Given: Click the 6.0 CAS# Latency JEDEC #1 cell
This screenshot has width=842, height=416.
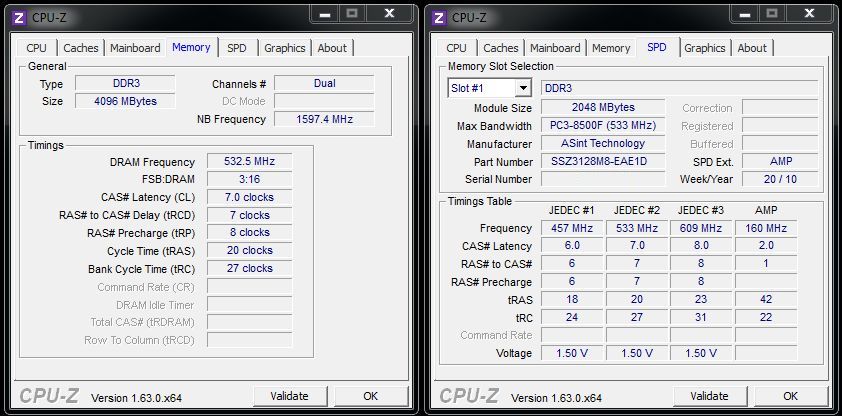Looking at the screenshot, I should point(572,245).
